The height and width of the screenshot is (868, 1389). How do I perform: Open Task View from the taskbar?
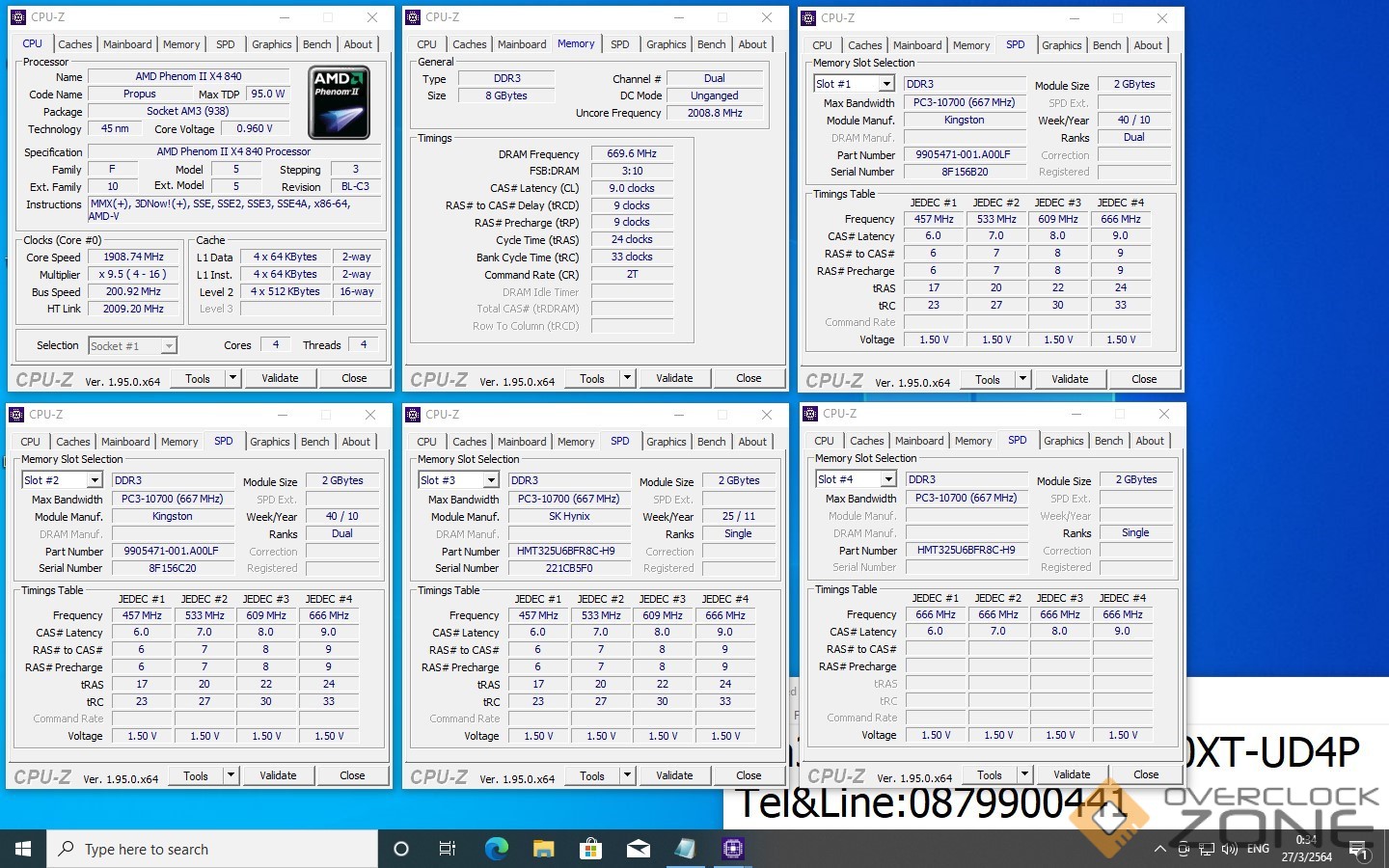(x=448, y=849)
